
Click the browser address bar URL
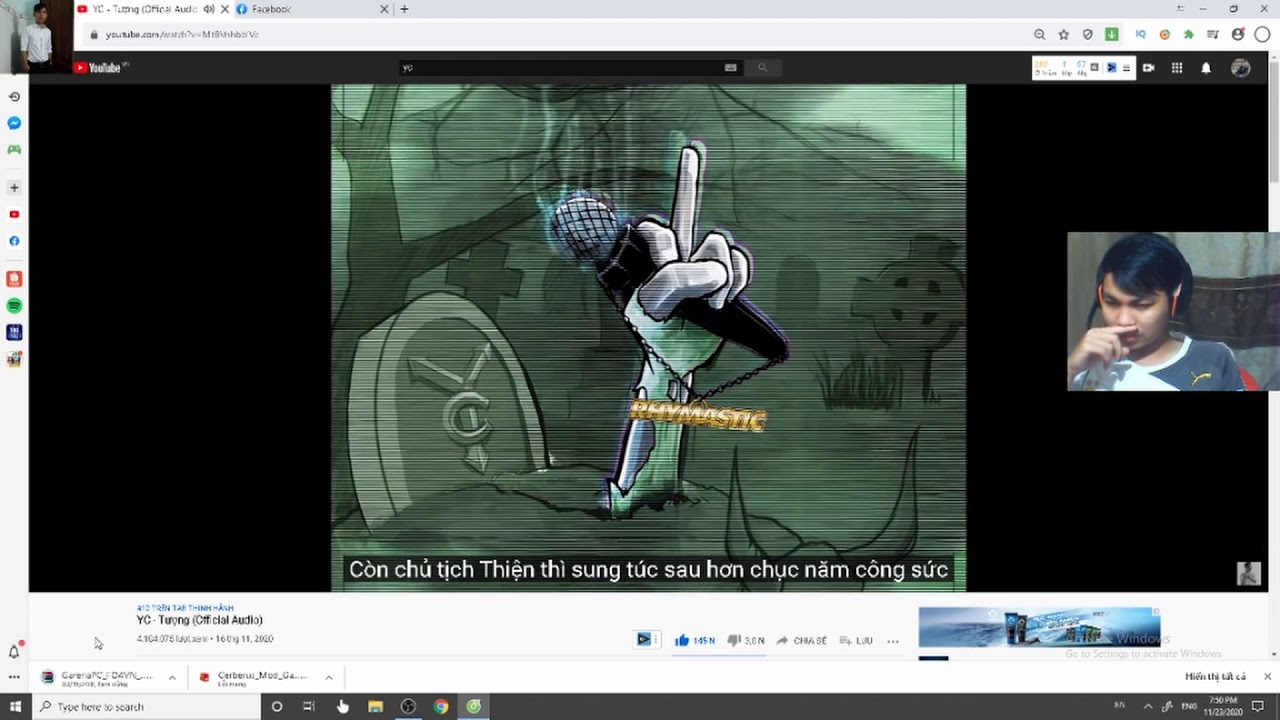click(x=182, y=34)
